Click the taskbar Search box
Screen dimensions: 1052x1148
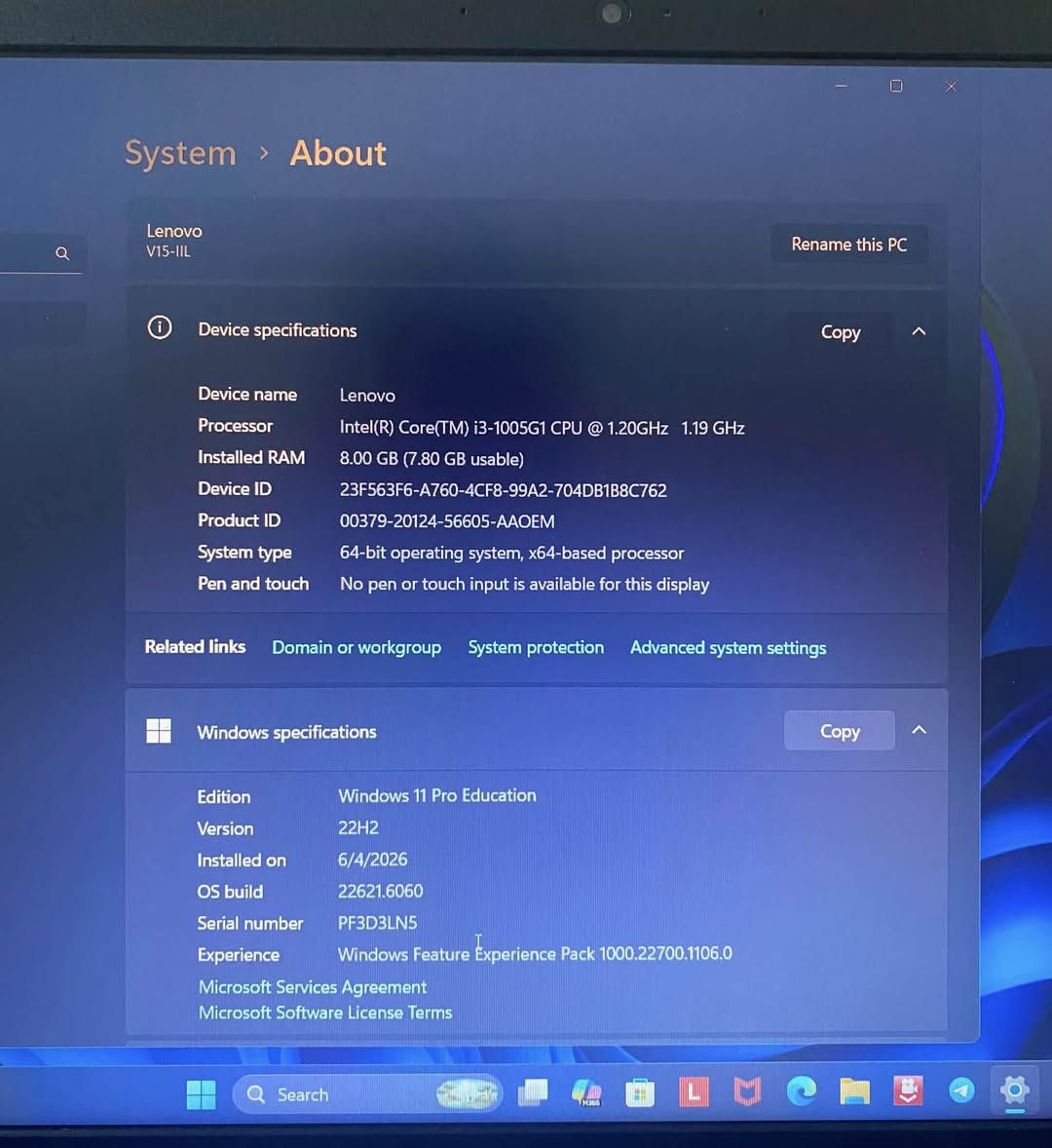pos(367,1094)
